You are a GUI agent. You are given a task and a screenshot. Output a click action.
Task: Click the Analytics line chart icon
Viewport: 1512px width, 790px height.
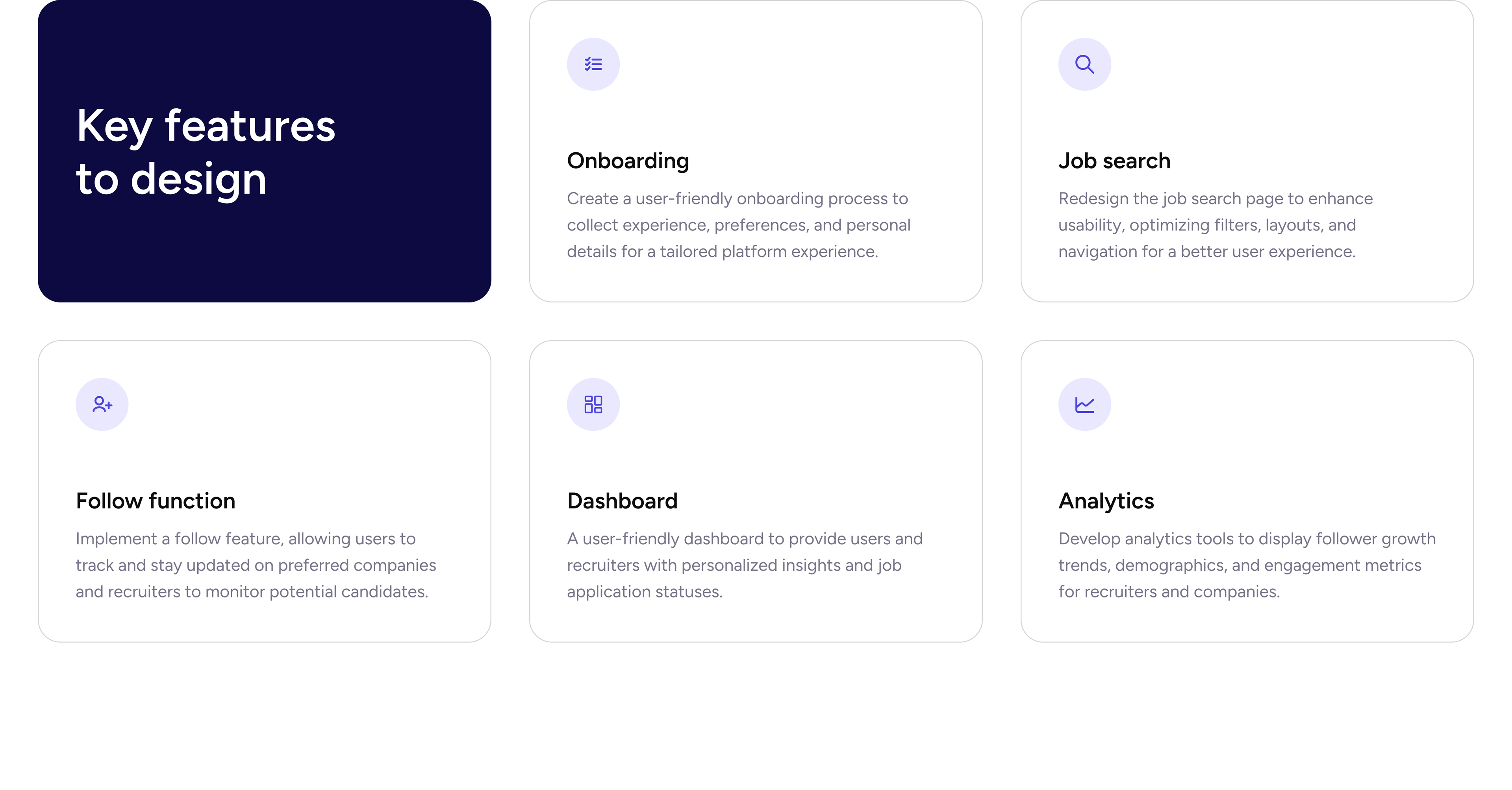(1084, 404)
